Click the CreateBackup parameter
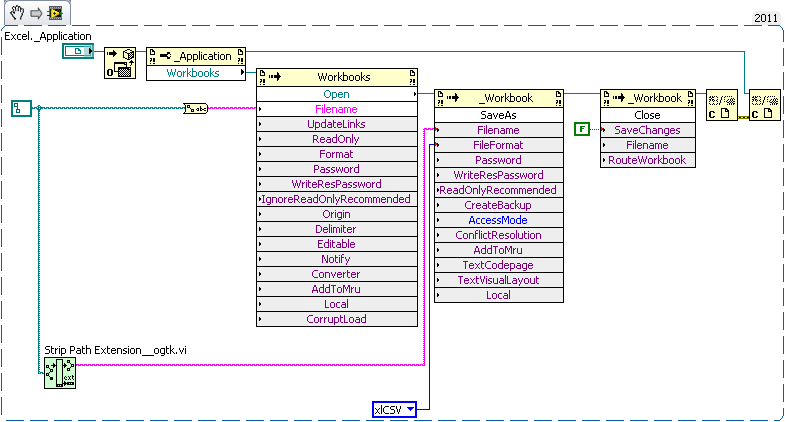This screenshot has height=422, width=785. click(499, 205)
